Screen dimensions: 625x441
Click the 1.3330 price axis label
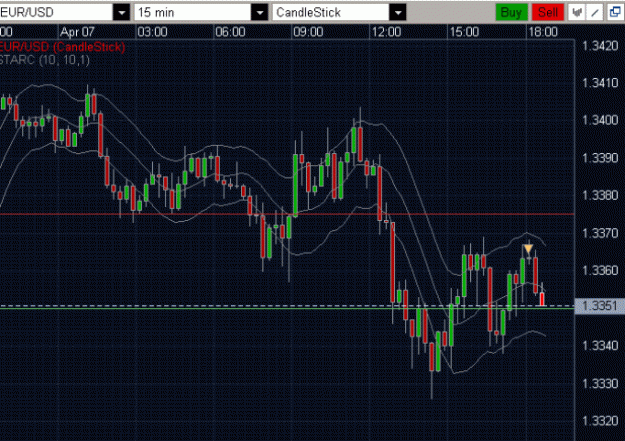pyautogui.click(x=600, y=383)
